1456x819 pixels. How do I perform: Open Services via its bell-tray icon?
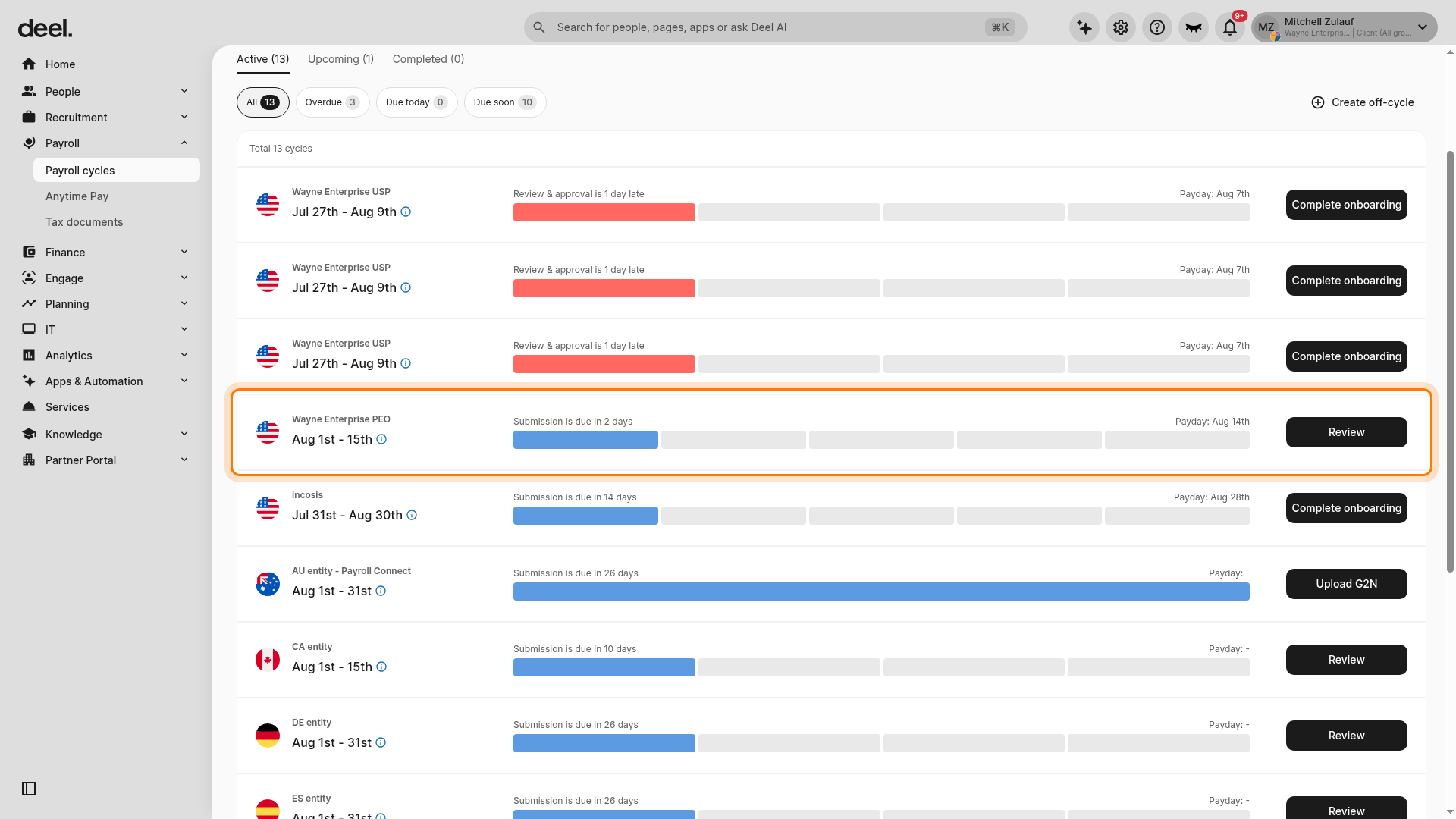pyautogui.click(x=29, y=406)
